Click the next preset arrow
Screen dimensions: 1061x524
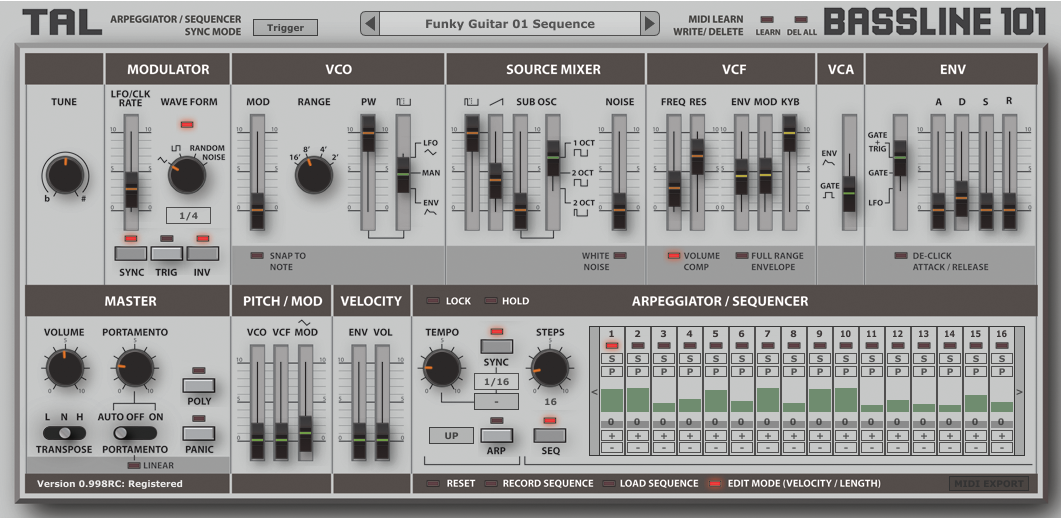pyautogui.click(x=650, y=24)
